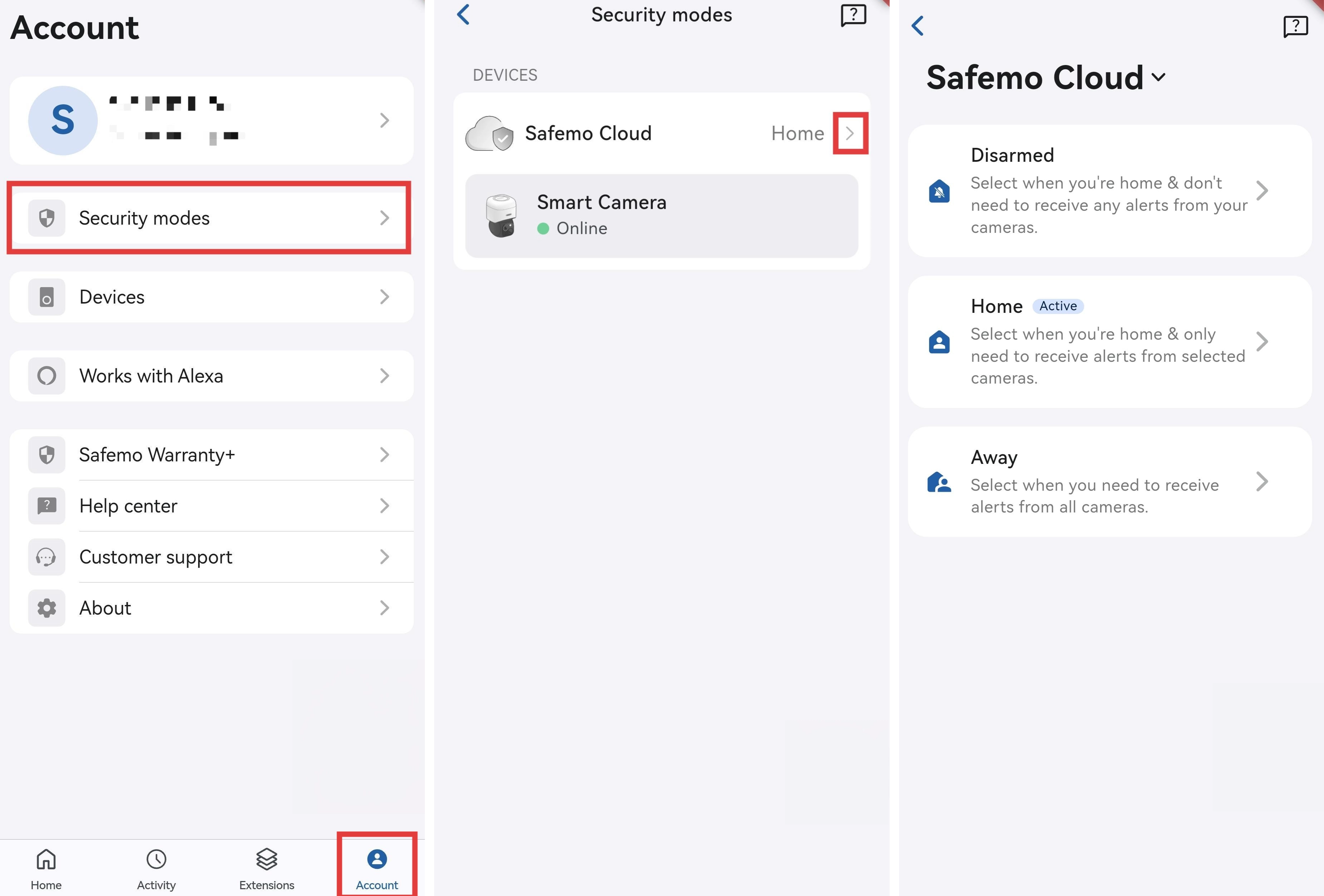Click the gear icon beside About
Viewport: 1324px width, 896px height.
click(x=47, y=608)
